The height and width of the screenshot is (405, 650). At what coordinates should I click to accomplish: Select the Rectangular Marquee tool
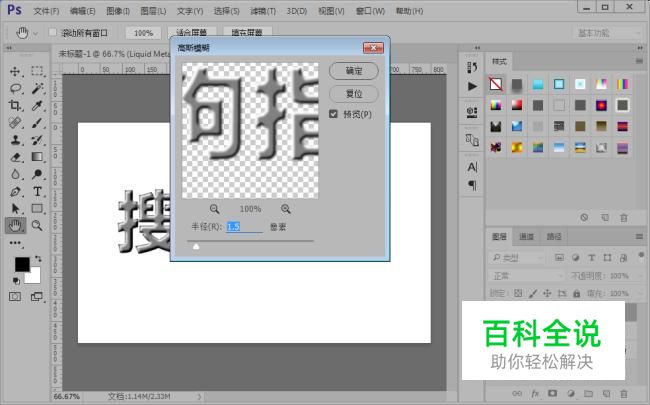tap(37, 71)
